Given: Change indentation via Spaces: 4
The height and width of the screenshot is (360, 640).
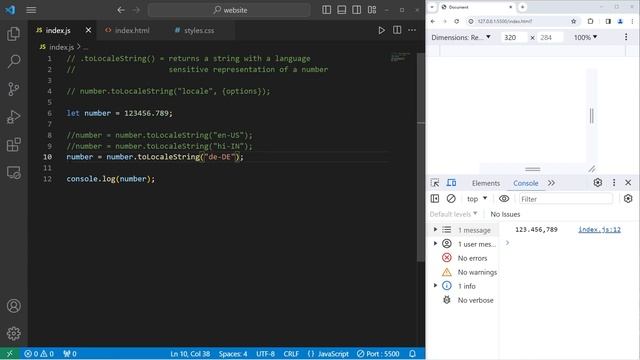Looking at the screenshot, I should tap(233, 354).
